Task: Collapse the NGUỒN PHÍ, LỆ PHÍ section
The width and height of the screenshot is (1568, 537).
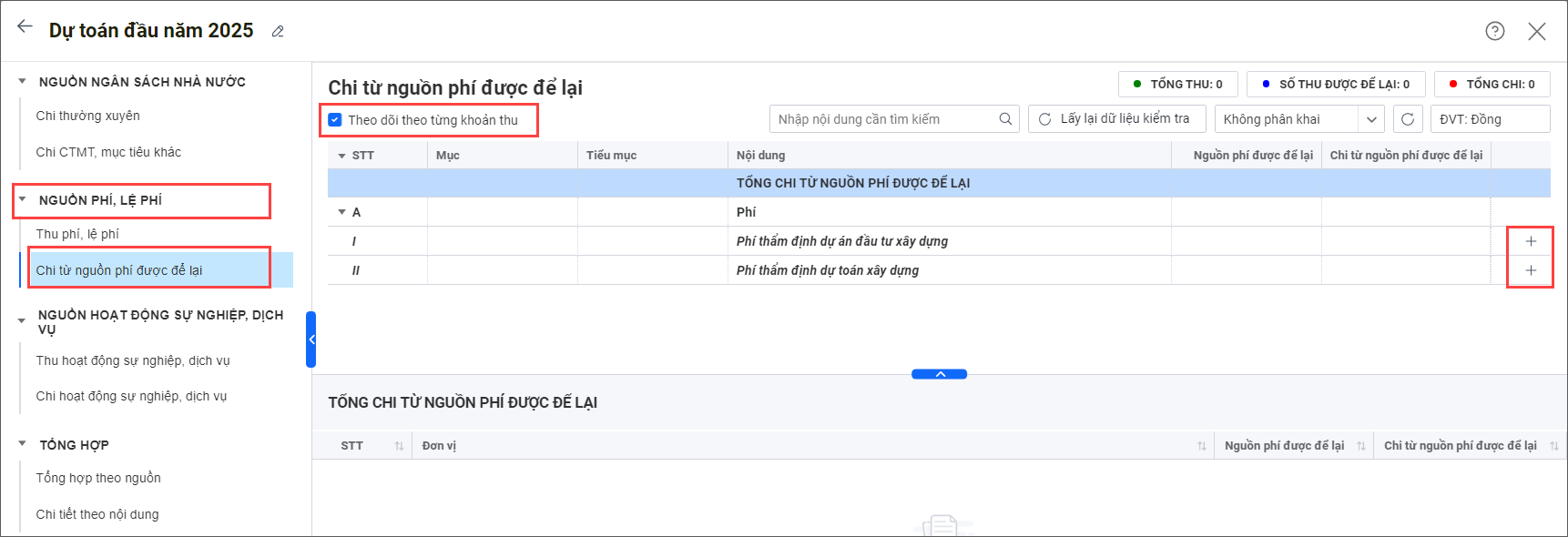Action: [x=22, y=199]
